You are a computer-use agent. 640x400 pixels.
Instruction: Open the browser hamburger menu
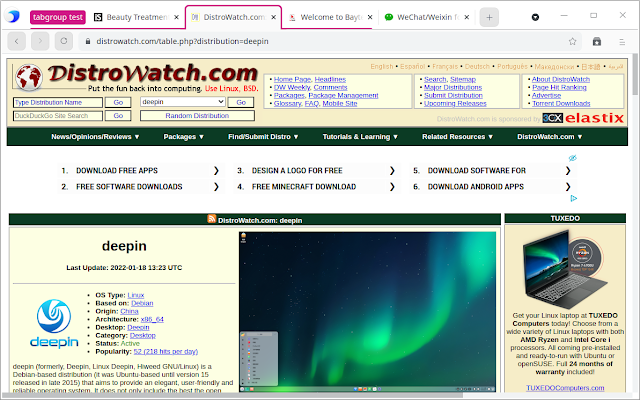point(622,42)
